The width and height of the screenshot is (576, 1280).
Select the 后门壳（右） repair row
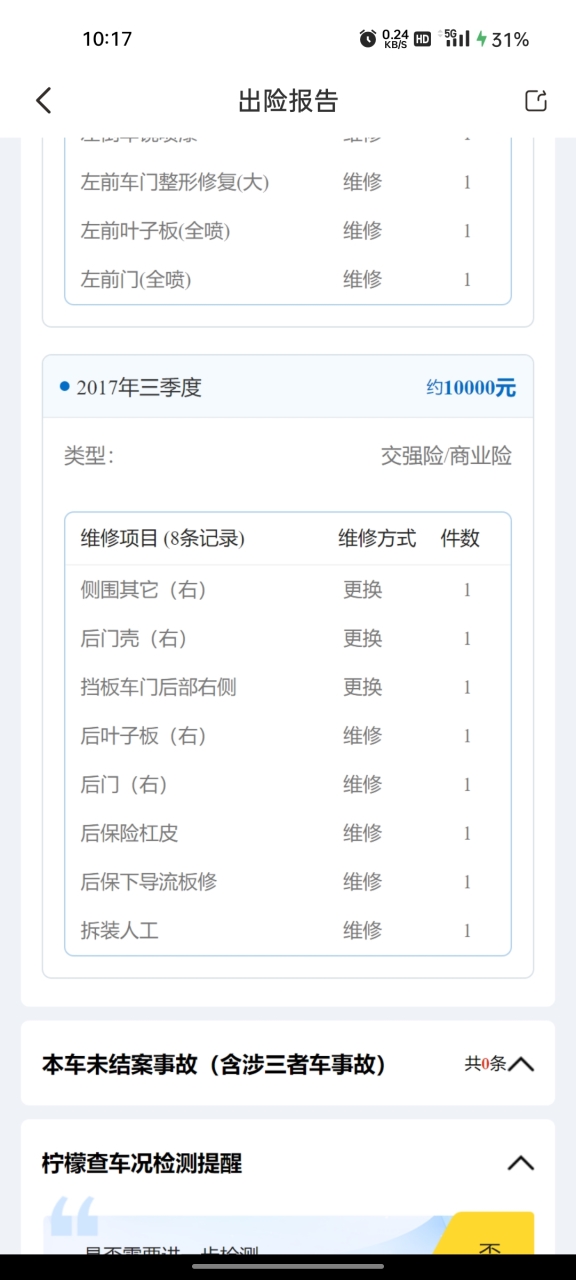288,638
